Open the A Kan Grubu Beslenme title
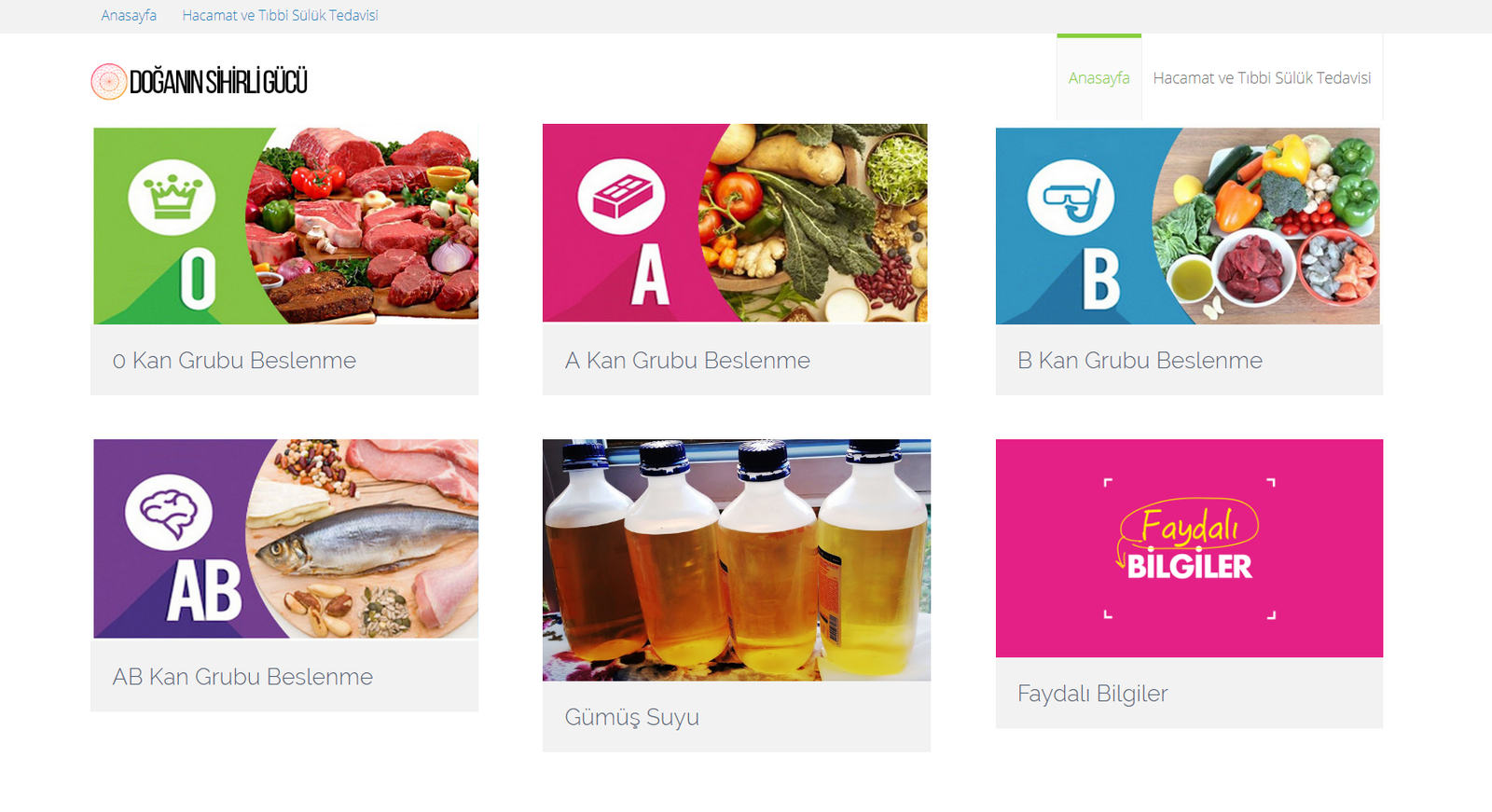This screenshot has width=1492, height=812. tap(687, 361)
